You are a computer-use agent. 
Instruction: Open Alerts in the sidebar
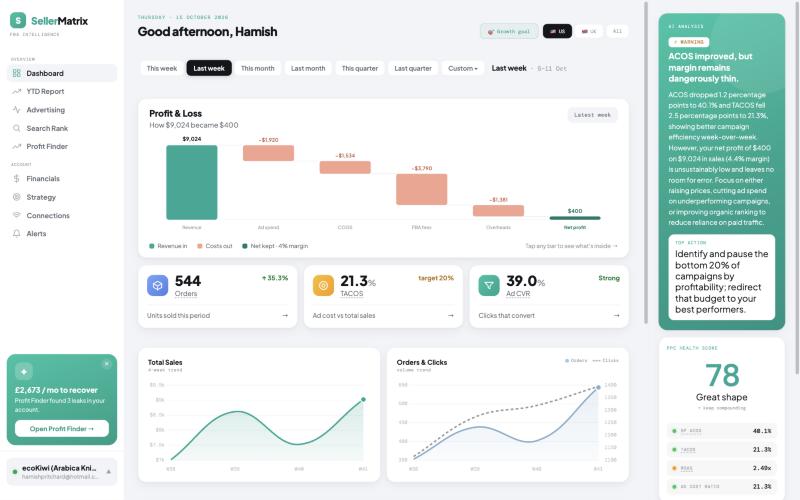tap(62, 233)
